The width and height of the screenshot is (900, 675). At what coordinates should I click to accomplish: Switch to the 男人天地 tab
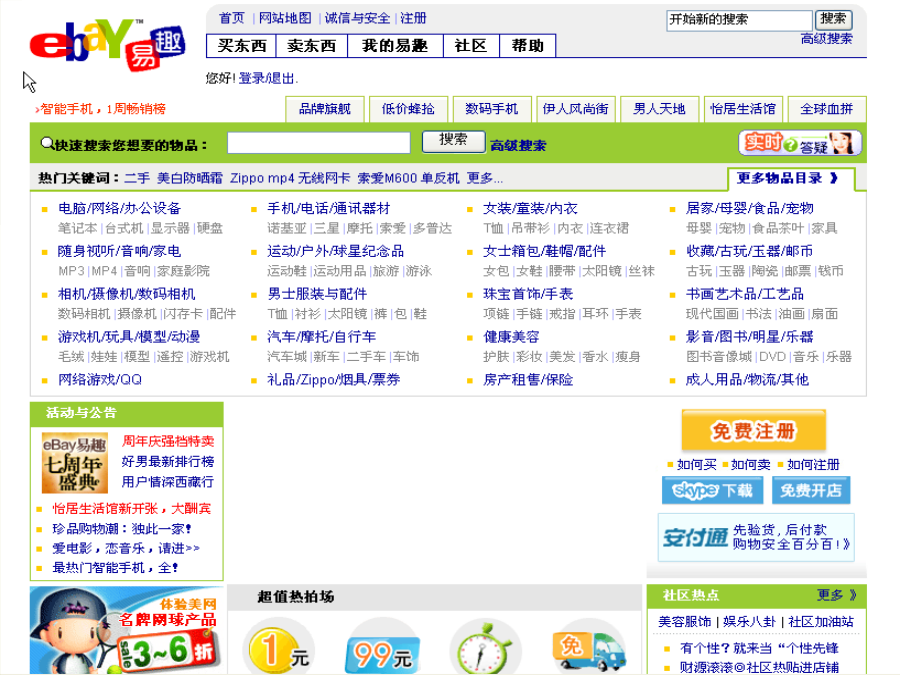coord(660,109)
